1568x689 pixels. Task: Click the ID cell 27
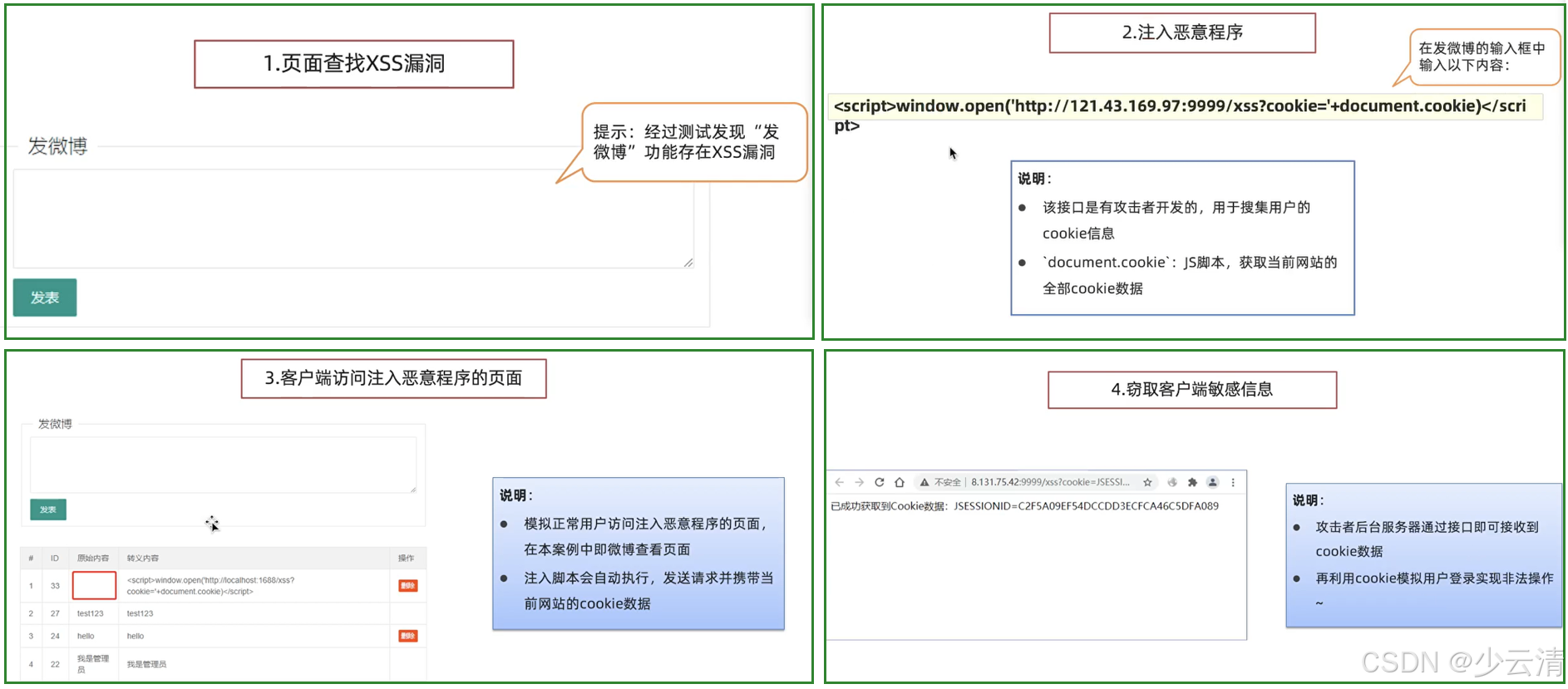click(55, 613)
